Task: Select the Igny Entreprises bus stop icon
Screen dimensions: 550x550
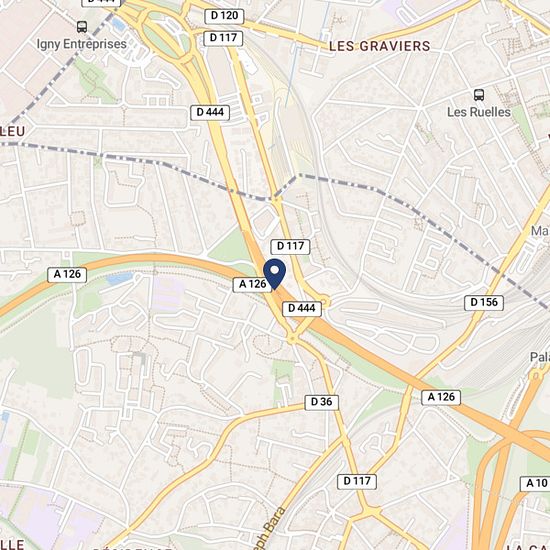Action: pos(82,27)
